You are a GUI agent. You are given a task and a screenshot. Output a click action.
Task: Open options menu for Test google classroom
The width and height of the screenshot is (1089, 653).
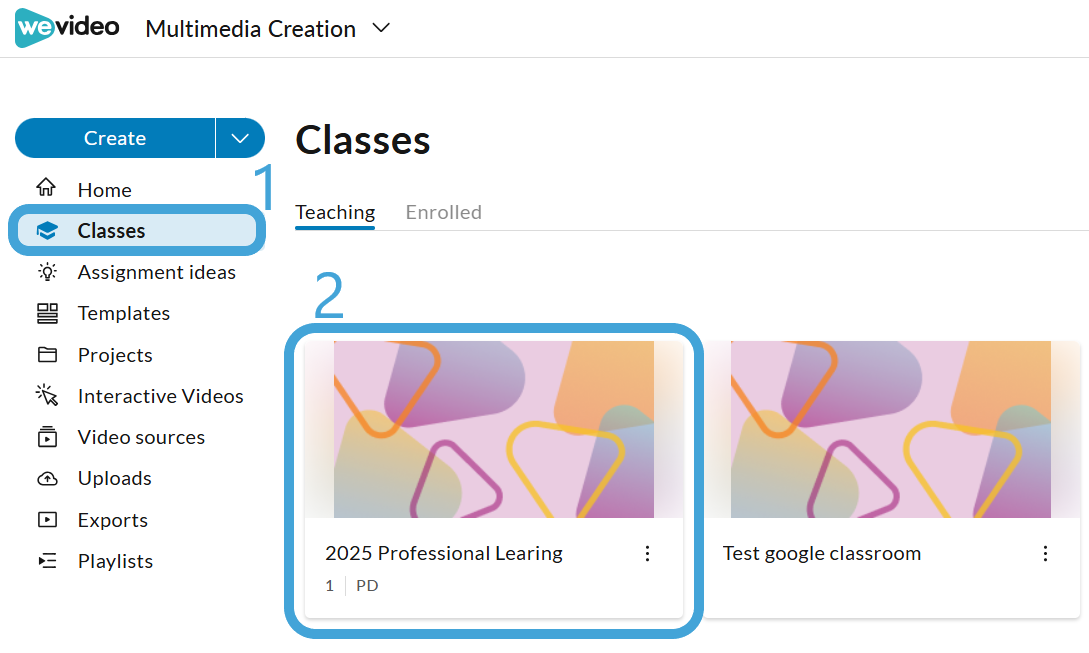point(1045,554)
